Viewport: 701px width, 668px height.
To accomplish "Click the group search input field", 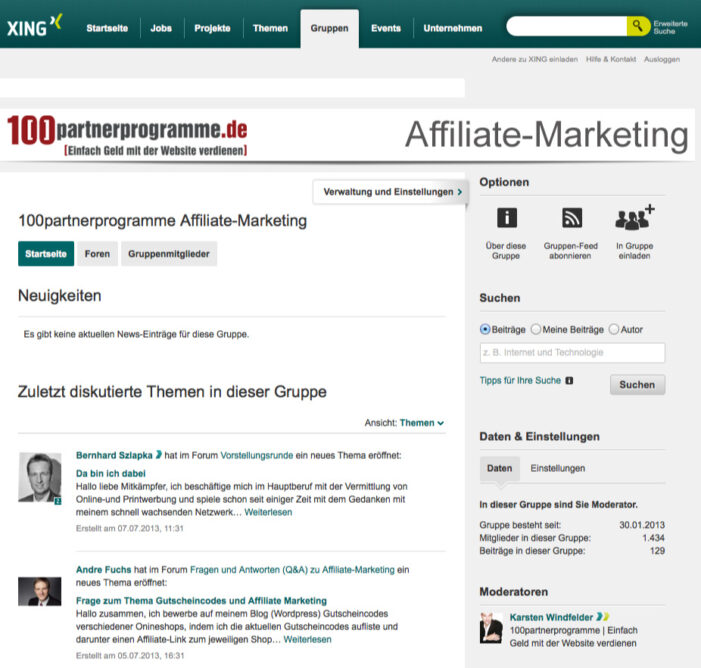I will (x=572, y=352).
